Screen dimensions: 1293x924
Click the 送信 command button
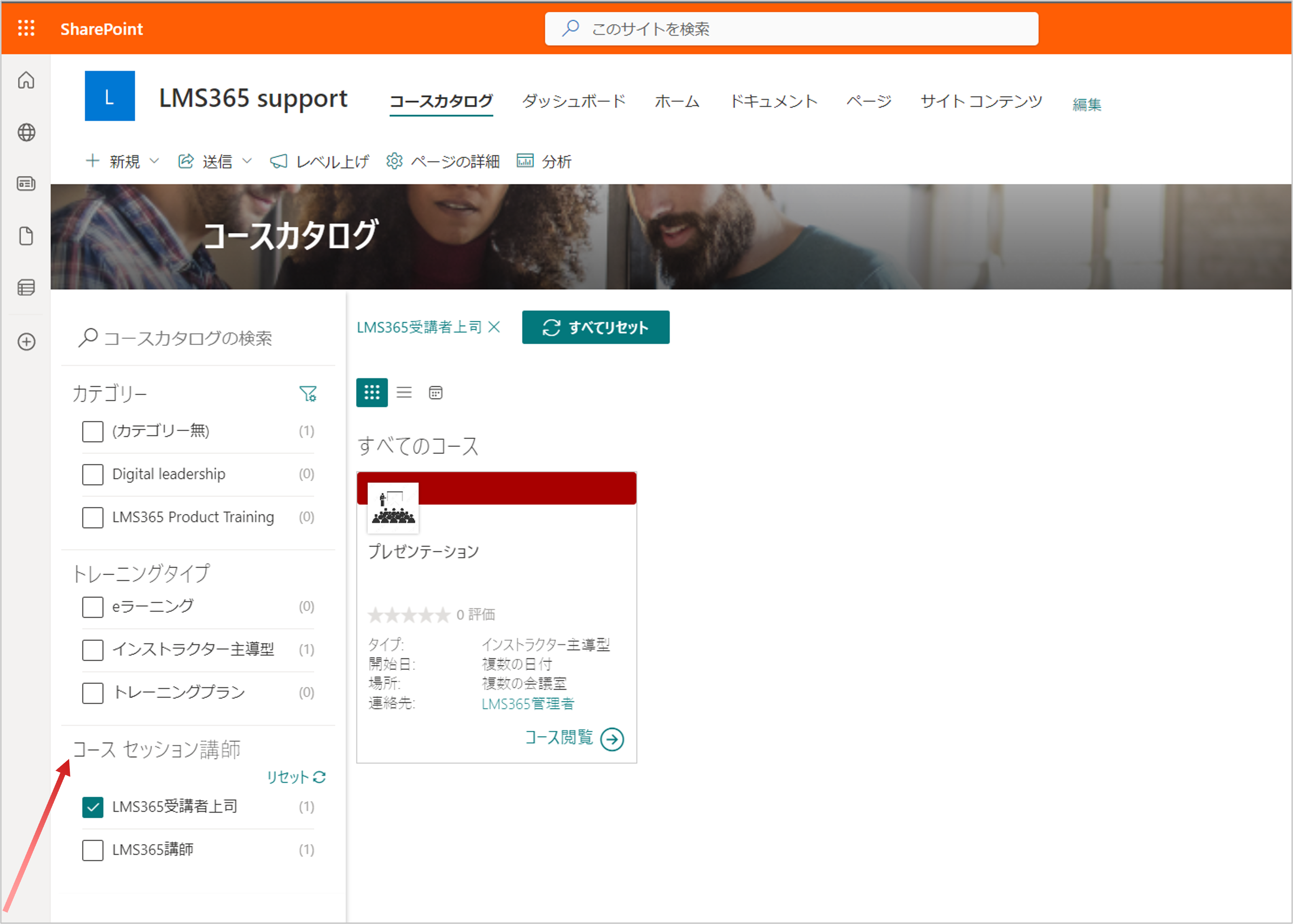(x=206, y=161)
